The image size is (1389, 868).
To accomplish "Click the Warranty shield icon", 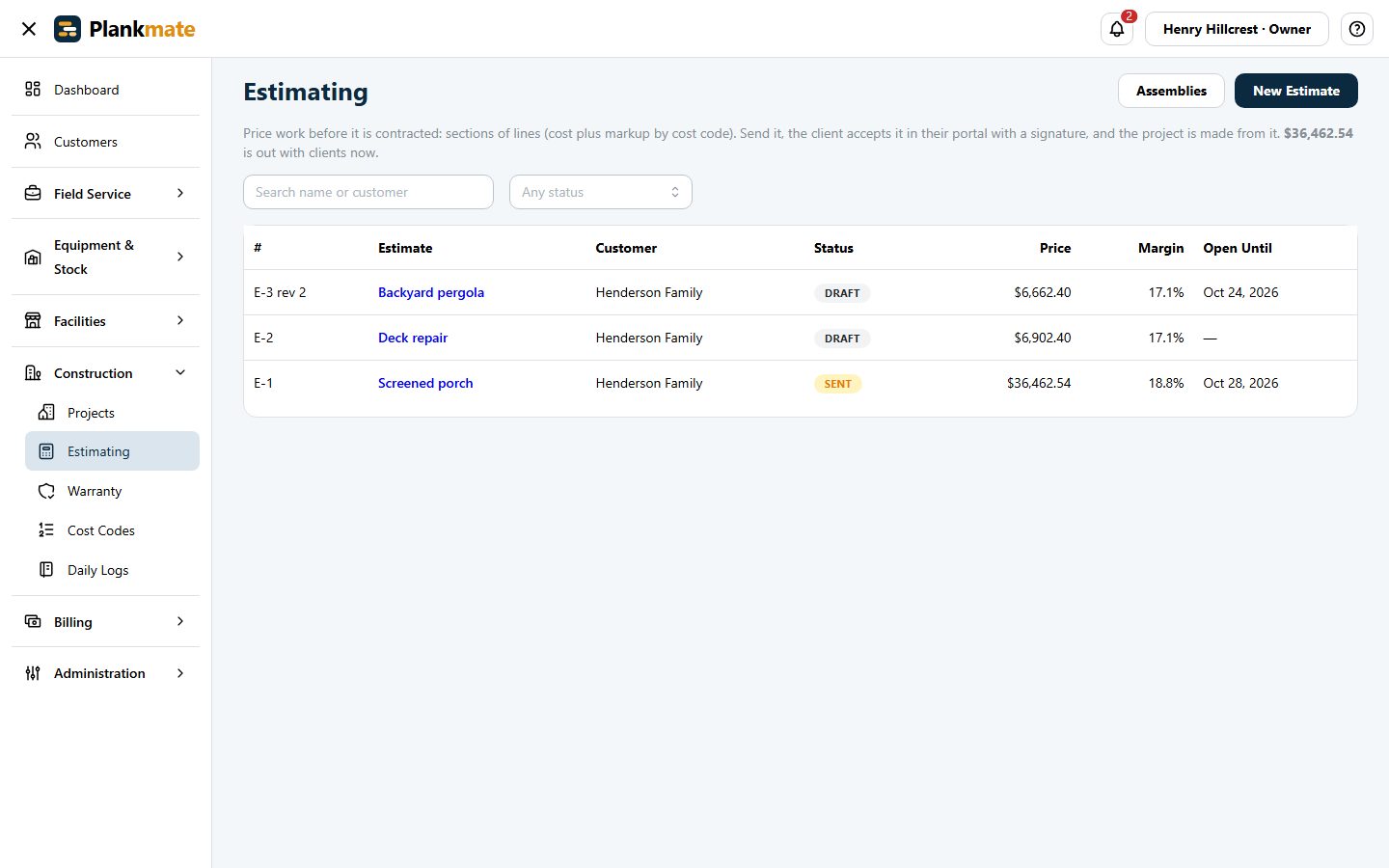I will (x=46, y=491).
